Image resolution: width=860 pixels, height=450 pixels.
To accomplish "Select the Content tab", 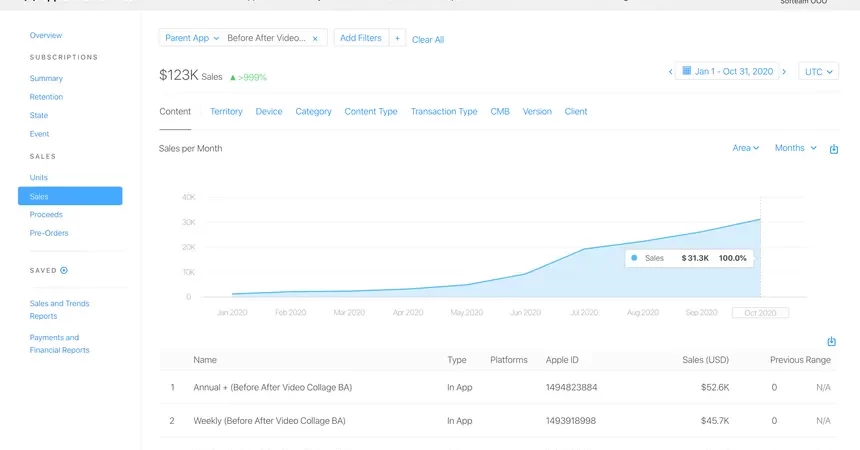I will point(175,111).
